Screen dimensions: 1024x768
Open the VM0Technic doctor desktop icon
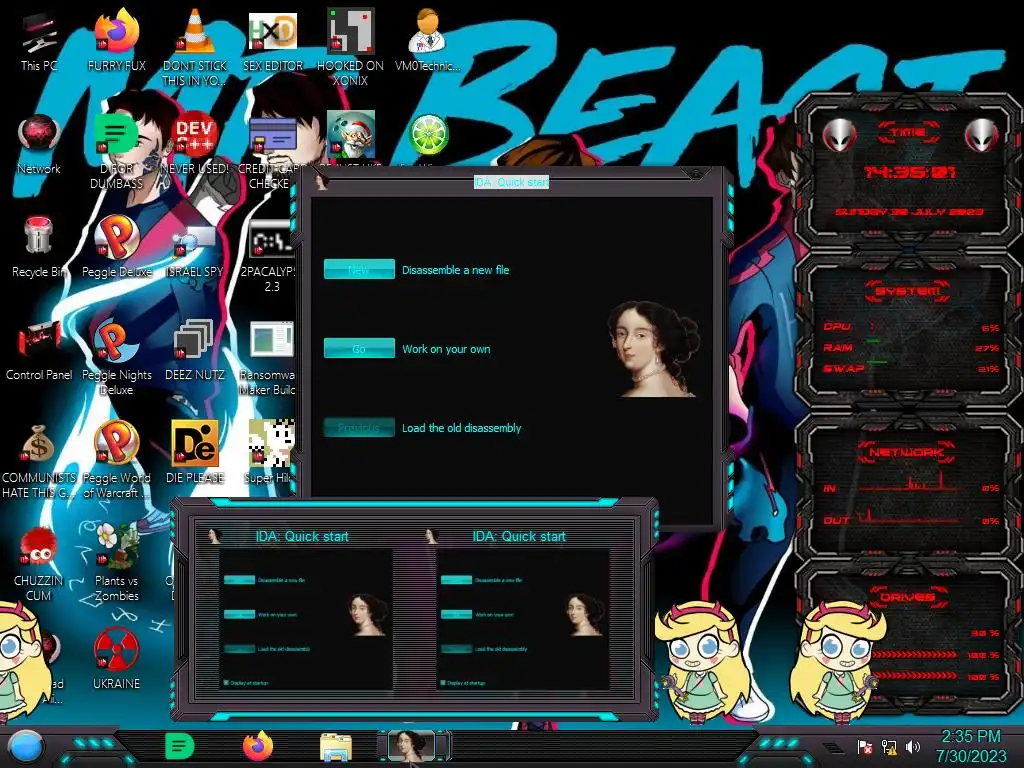428,40
